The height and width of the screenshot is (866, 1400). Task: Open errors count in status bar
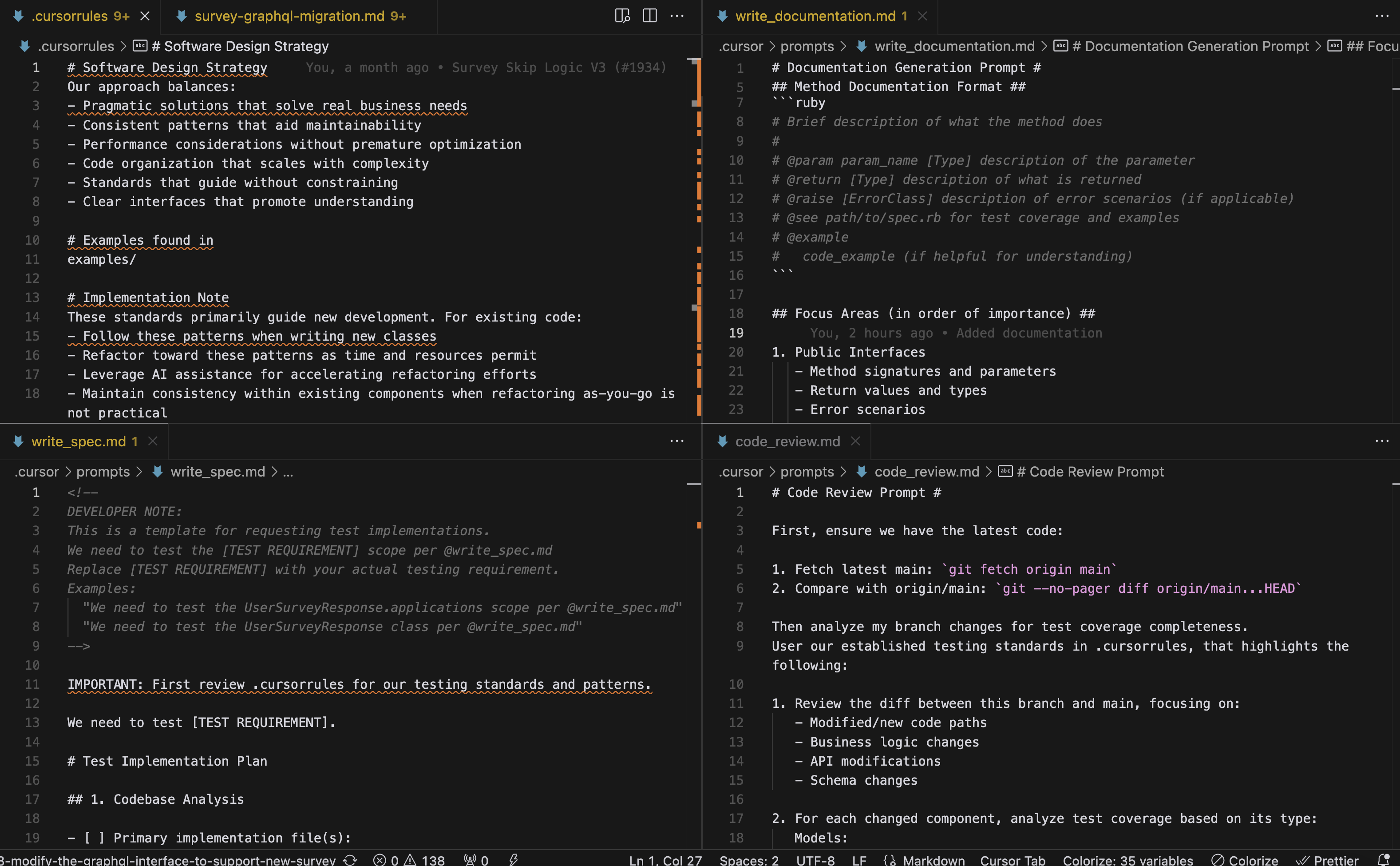(386, 860)
